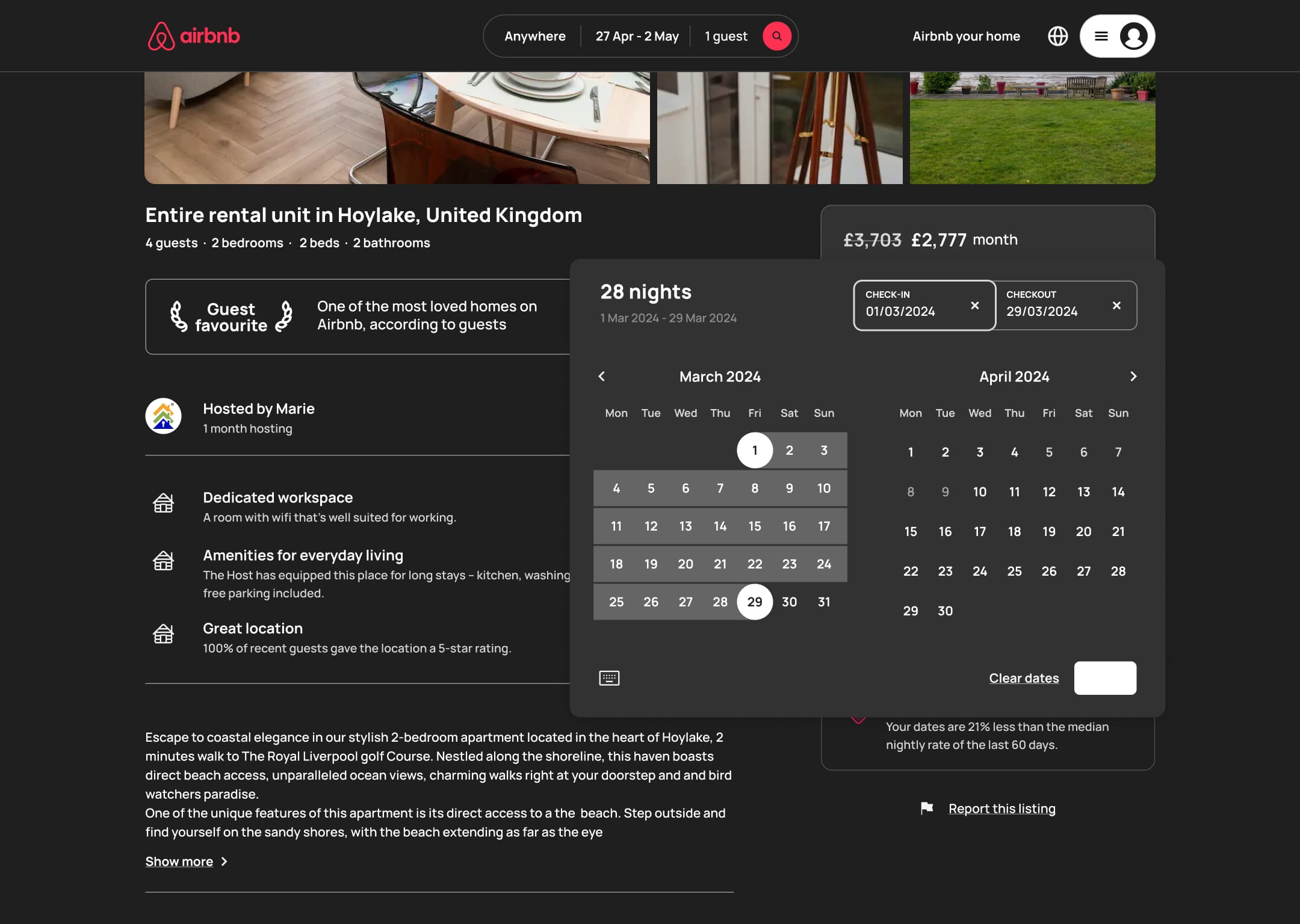The height and width of the screenshot is (924, 1300).
Task: Click Airbnb your home link
Action: (x=966, y=36)
